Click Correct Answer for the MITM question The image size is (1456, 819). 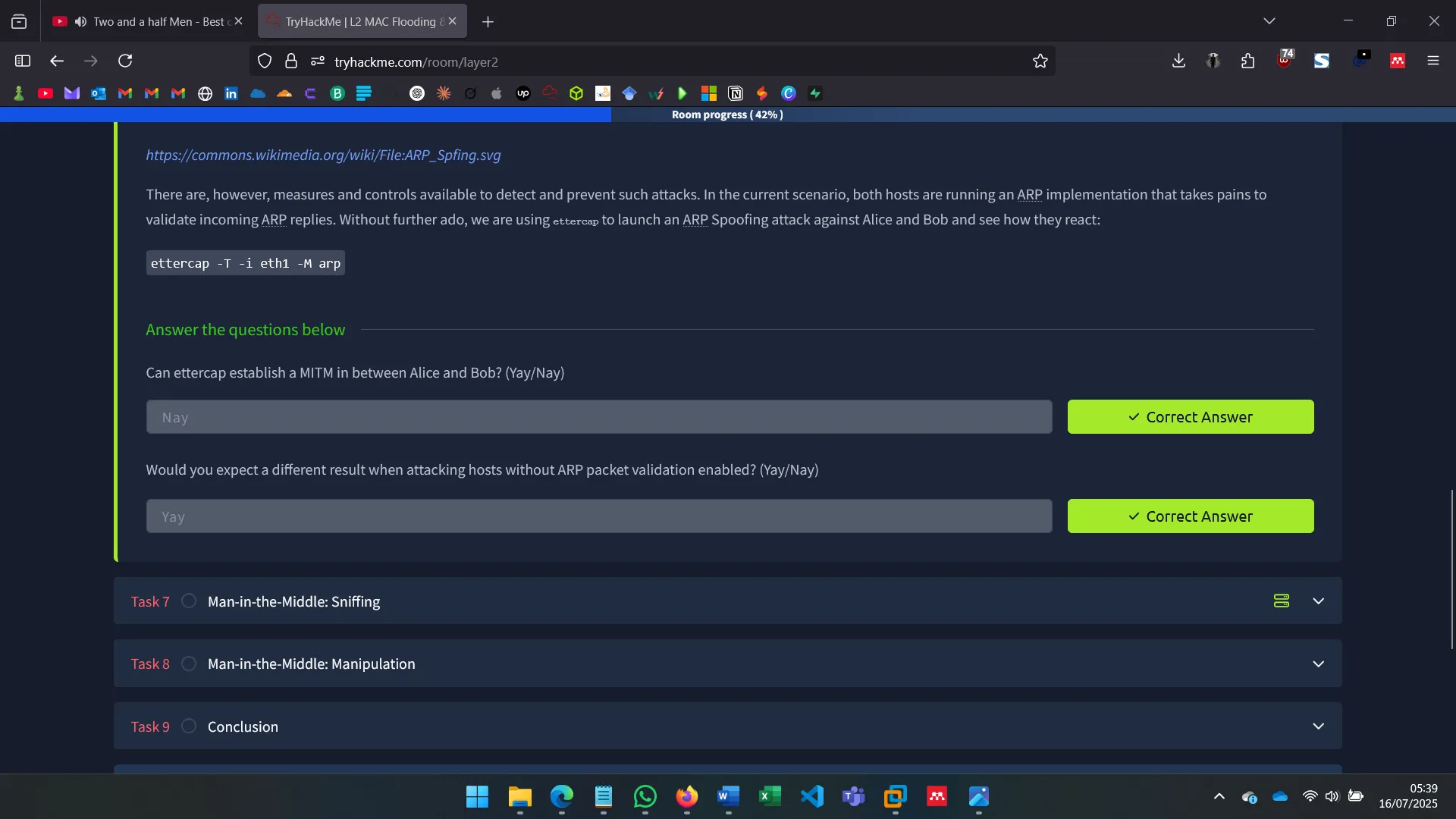coord(1190,416)
